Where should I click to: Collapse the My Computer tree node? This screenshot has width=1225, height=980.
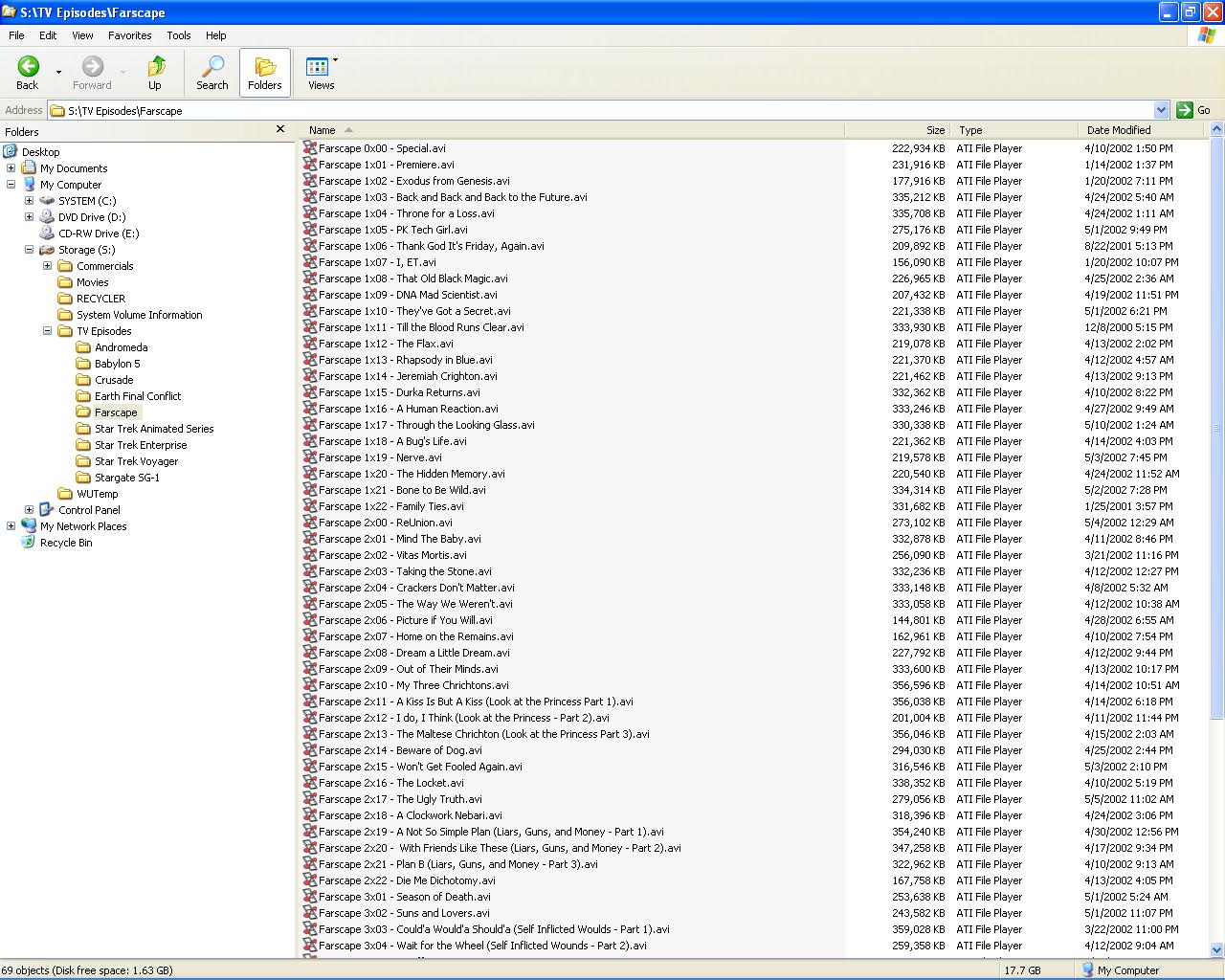[x=11, y=185]
